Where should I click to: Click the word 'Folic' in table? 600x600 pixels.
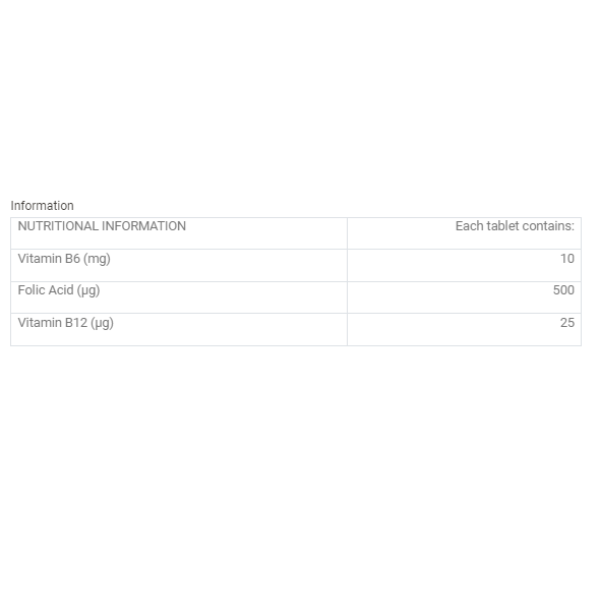pos(31,290)
